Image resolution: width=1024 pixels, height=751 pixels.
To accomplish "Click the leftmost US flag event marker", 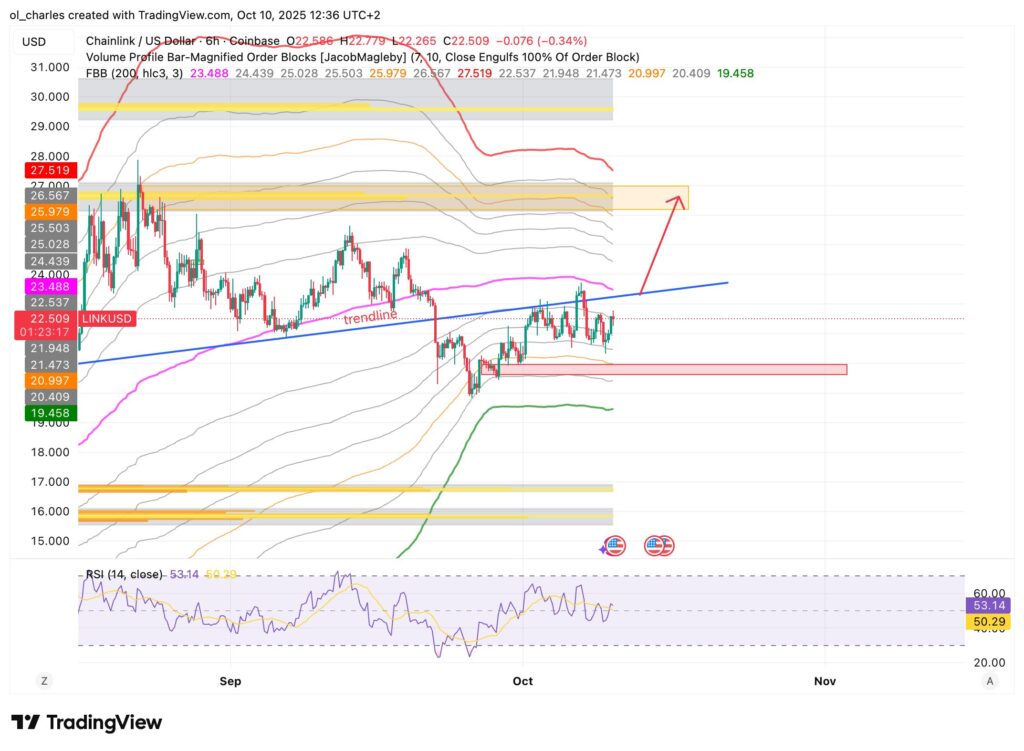I will tap(614, 546).
